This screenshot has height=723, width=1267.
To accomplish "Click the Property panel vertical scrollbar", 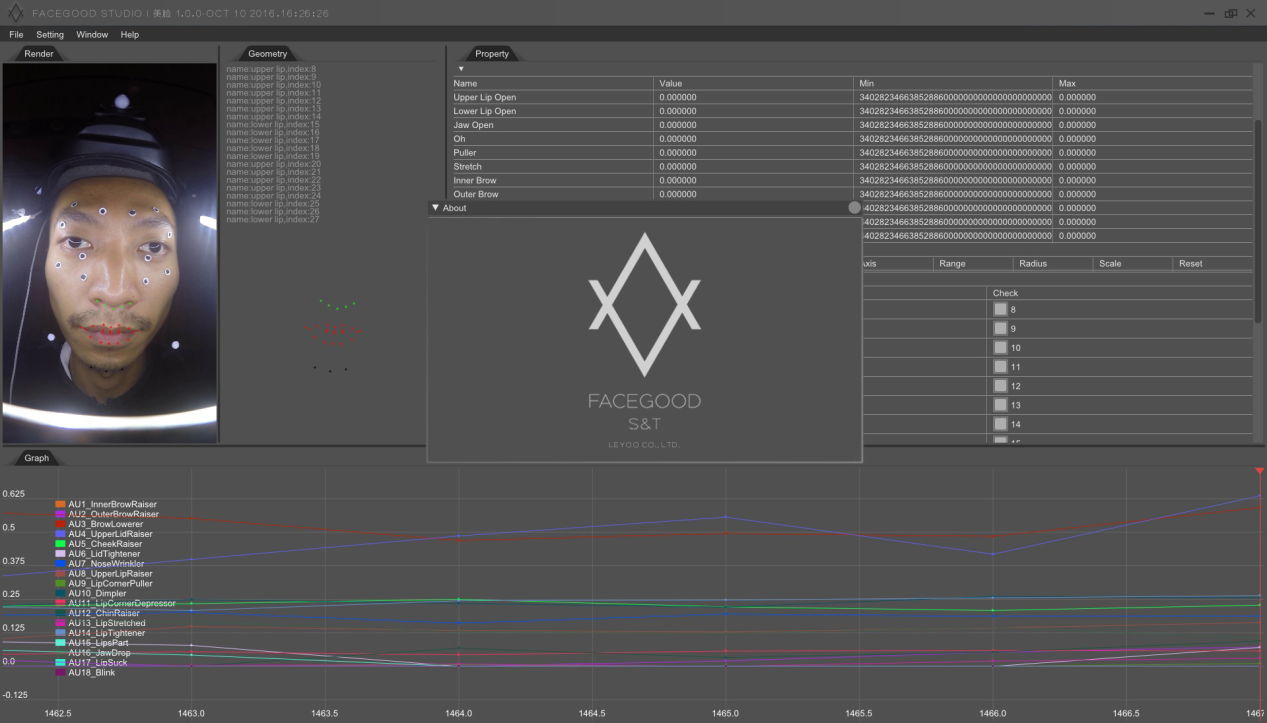I will pyautogui.click(x=1258, y=220).
